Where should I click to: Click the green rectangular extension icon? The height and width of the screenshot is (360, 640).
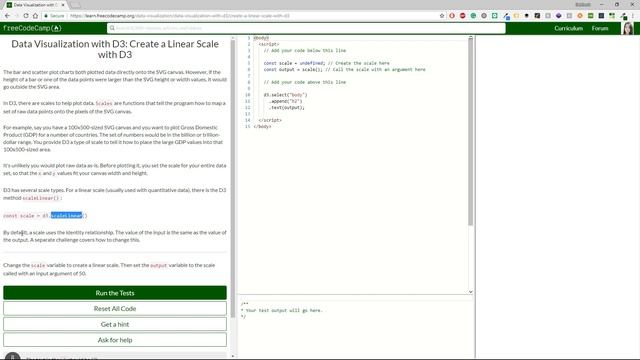coord(590,16)
